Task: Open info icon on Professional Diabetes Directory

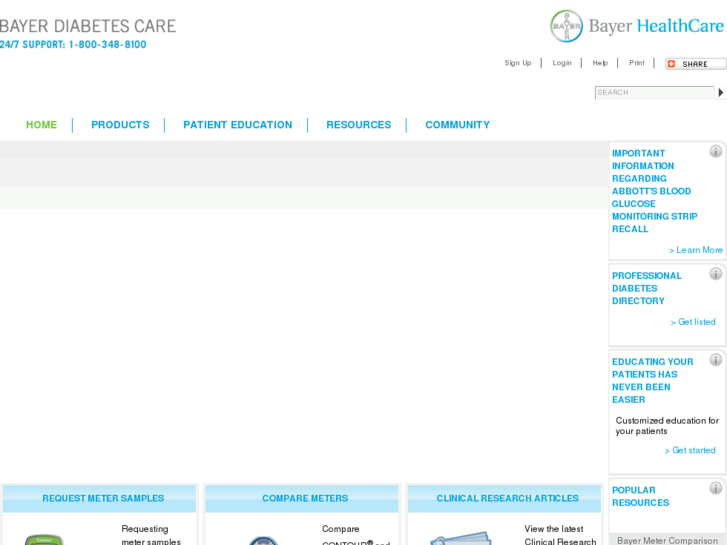Action: (715, 274)
